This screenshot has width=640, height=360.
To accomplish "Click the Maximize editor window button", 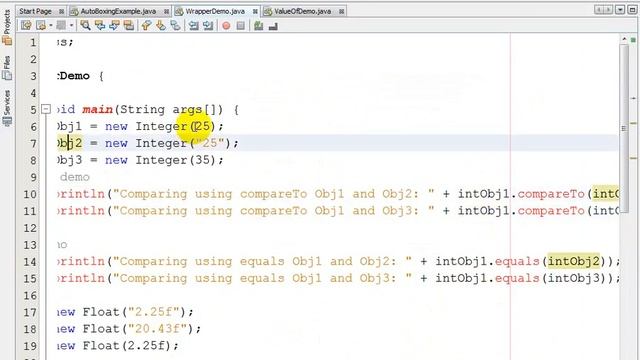I will tap(632, 9).
